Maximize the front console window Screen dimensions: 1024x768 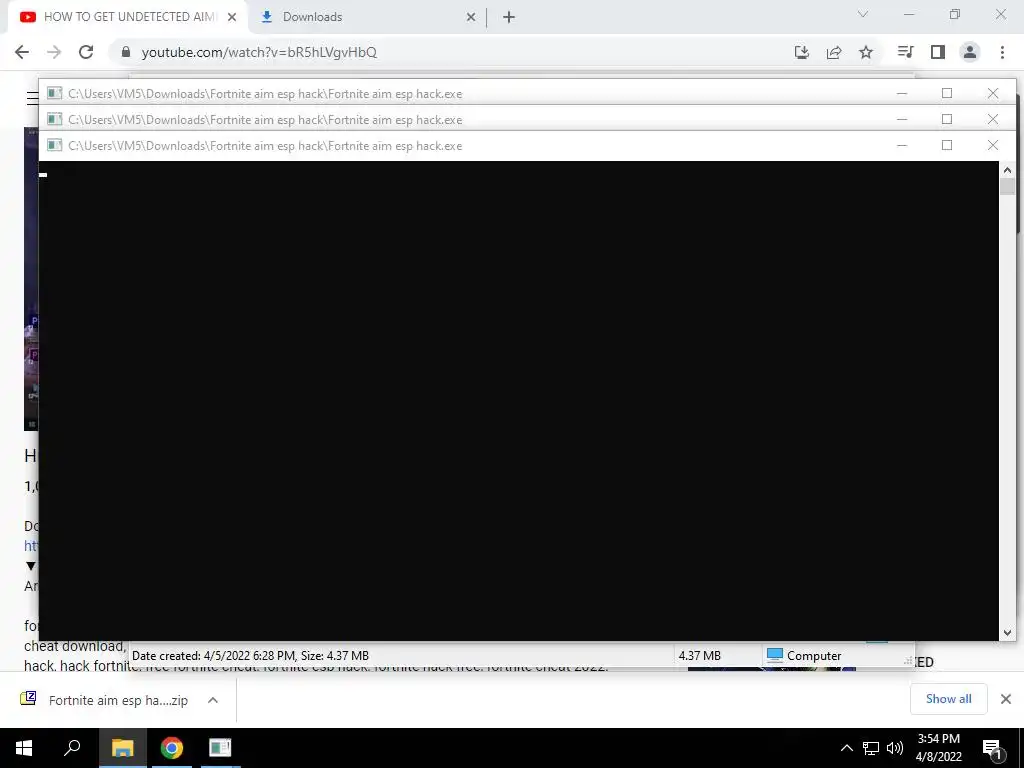tap(947, 145)
